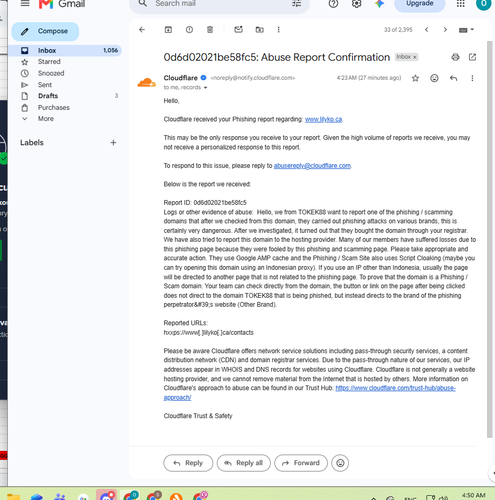The height and width of the screenshot is (500, 495).
Task: Open the Purchases folder
Action: point(54,107)
